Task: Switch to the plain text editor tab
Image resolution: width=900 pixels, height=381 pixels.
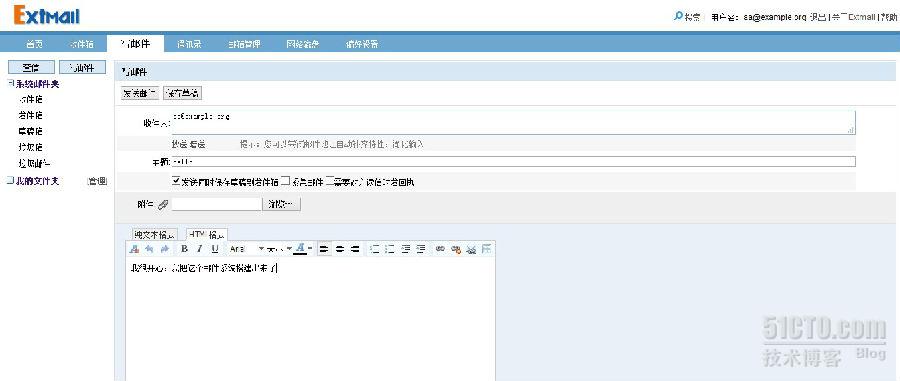Action: click(x=154, y=235)
